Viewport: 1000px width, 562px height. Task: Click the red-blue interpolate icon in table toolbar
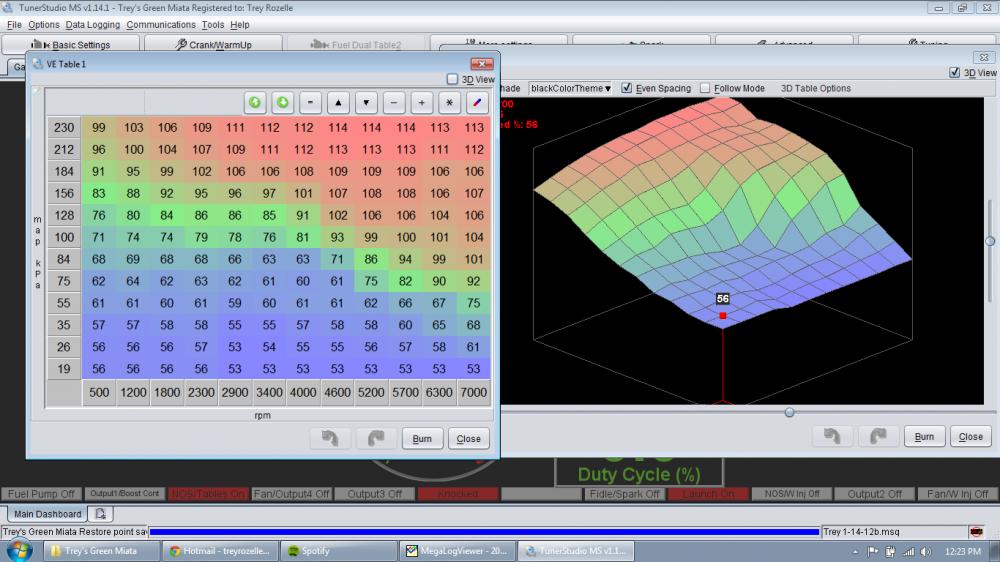477,102
